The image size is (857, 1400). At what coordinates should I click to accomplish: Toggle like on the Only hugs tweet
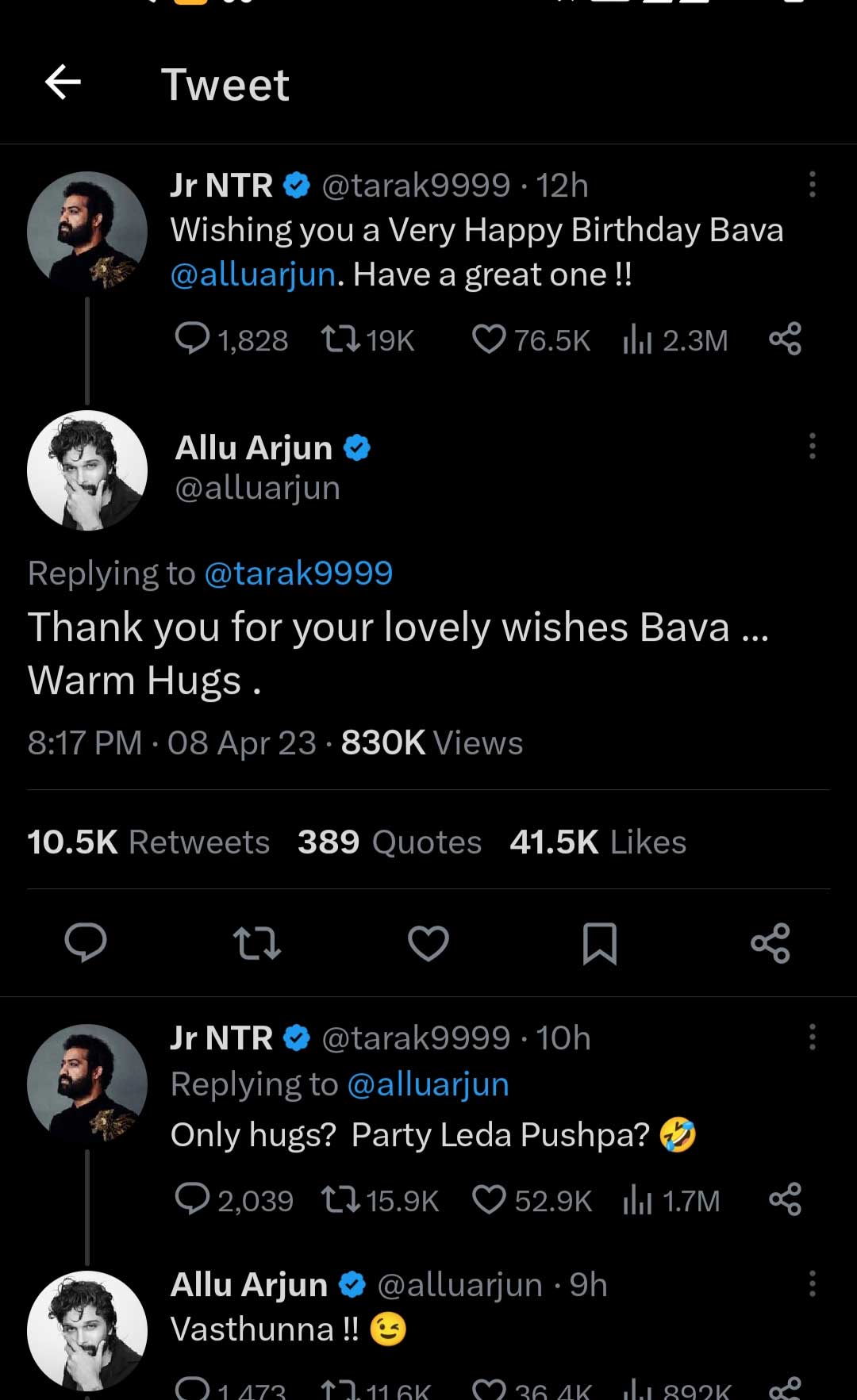point(490,1200)
